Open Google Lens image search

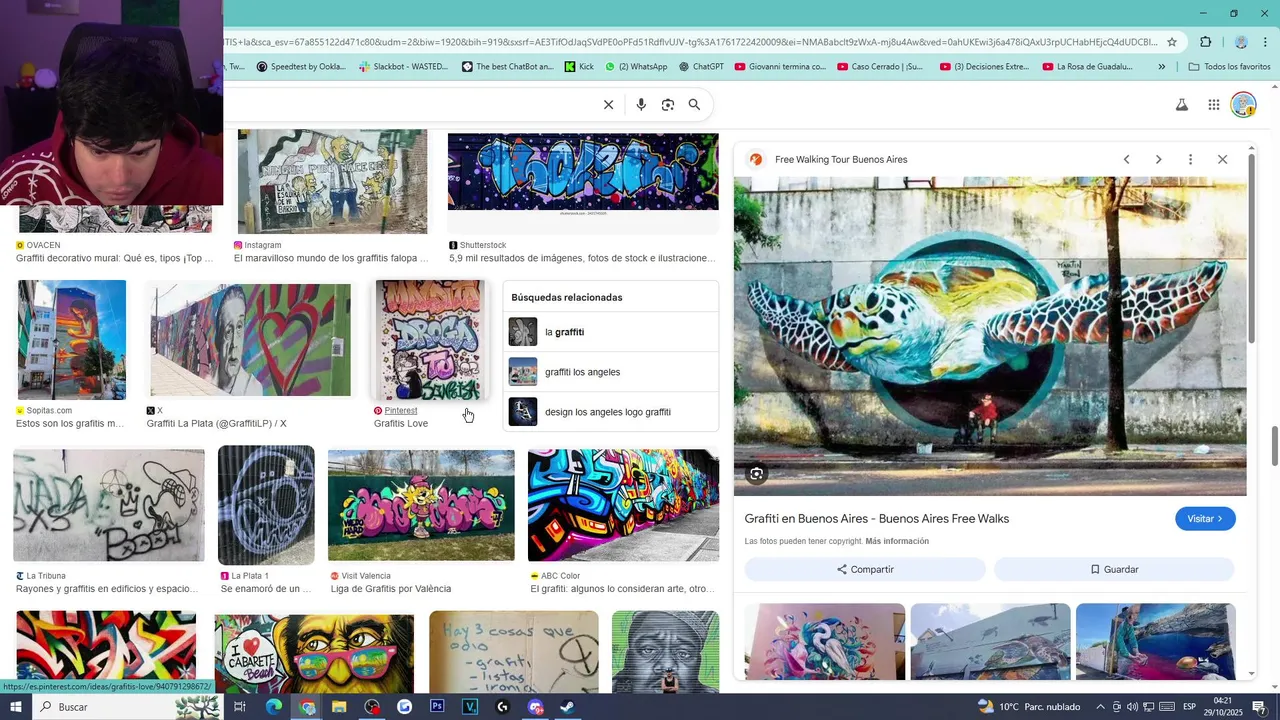tap(668, 105)
